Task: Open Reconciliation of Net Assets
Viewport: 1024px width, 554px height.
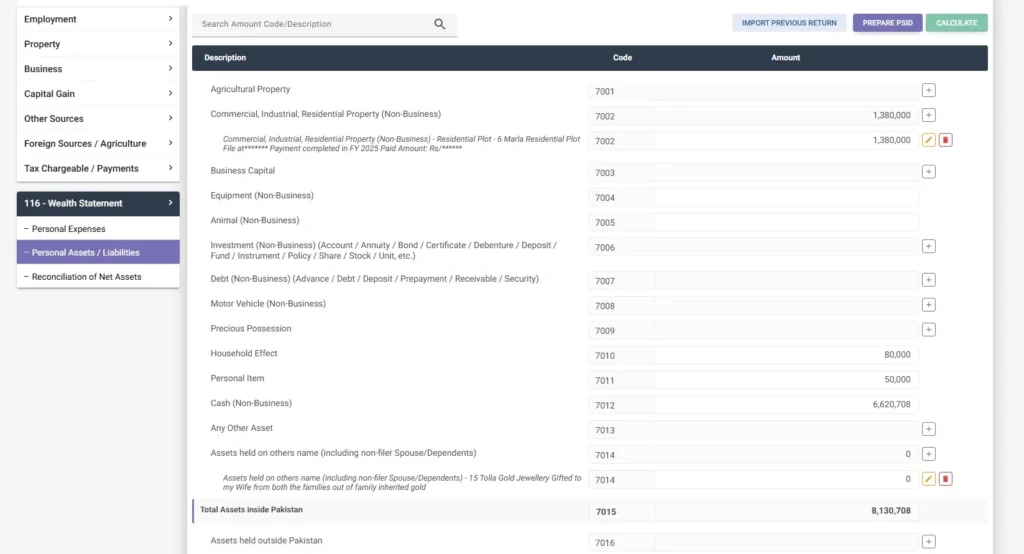Action: [98, 276]
